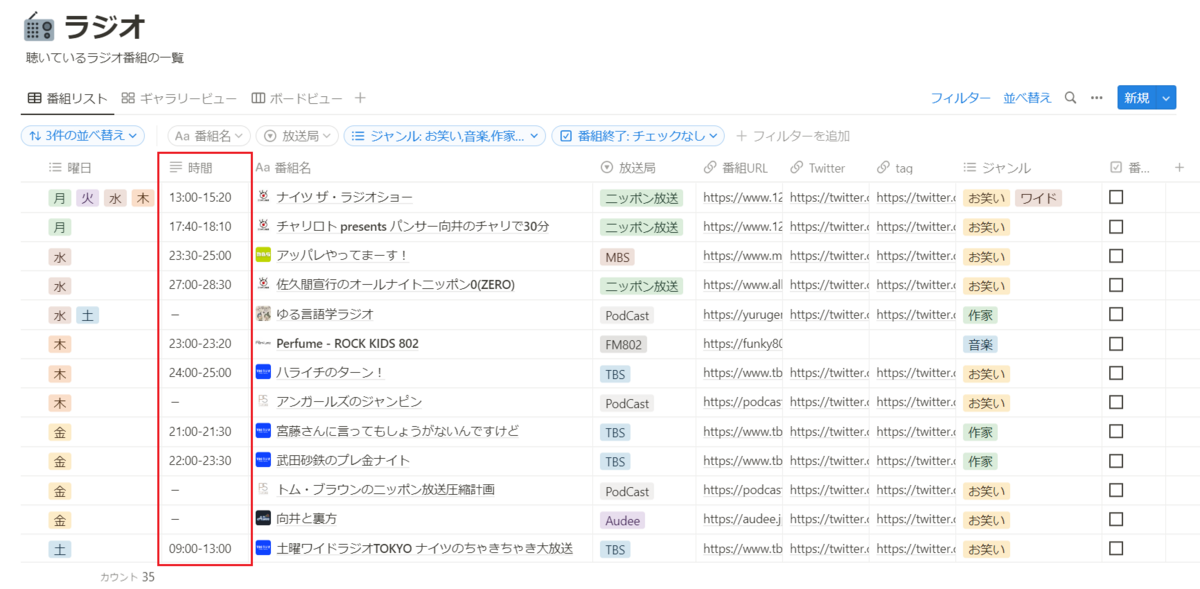Open the 番組終了: チェックなし filter dropdown

[x=639, y=135]
